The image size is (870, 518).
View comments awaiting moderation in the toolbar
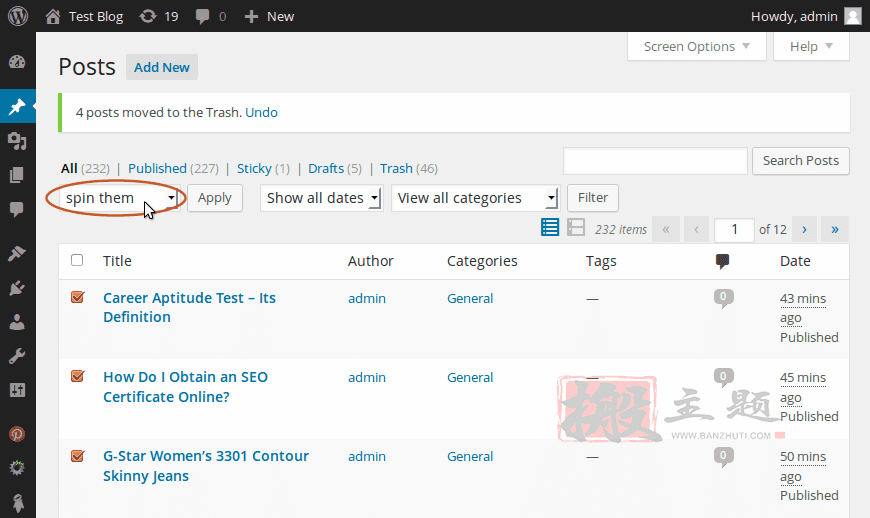click(x=211, y=17)
